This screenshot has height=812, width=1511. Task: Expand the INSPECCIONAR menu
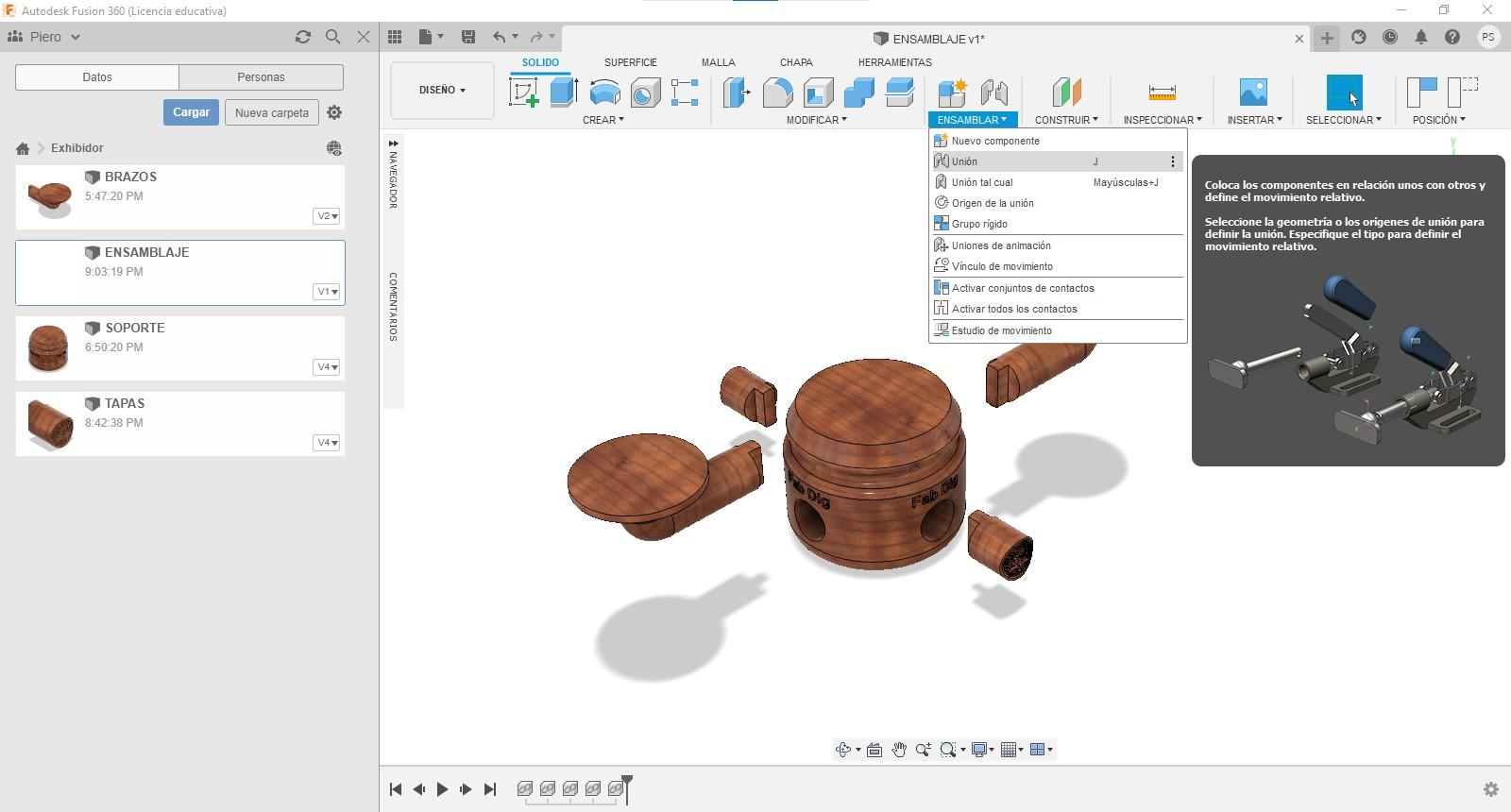1163,120
